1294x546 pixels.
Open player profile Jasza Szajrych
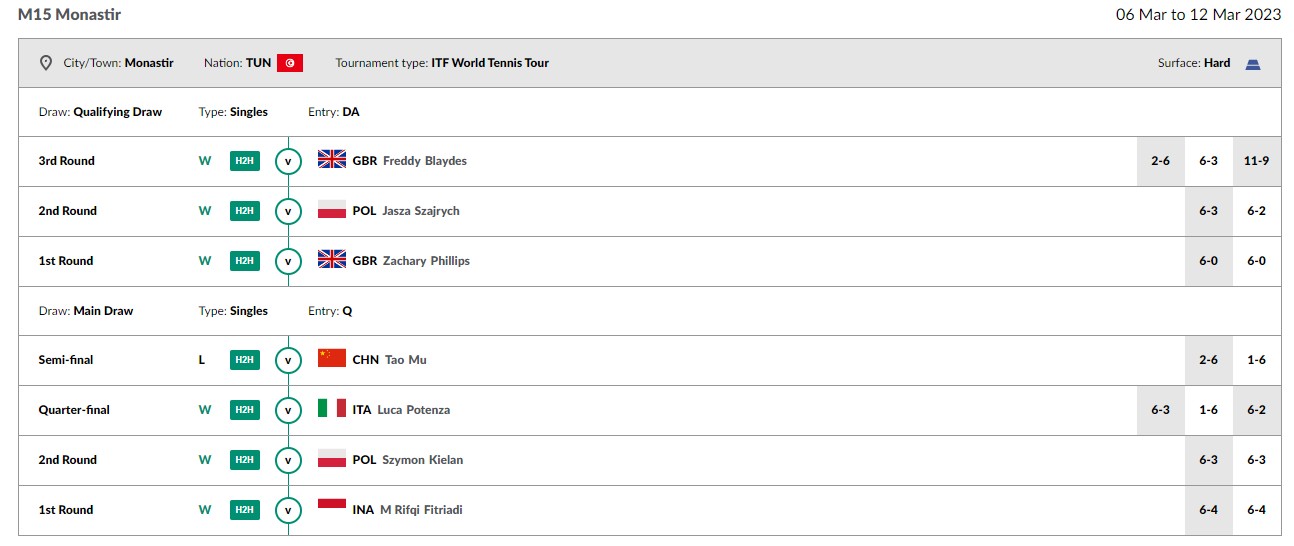pyautogui.click(x=418, y=211)
